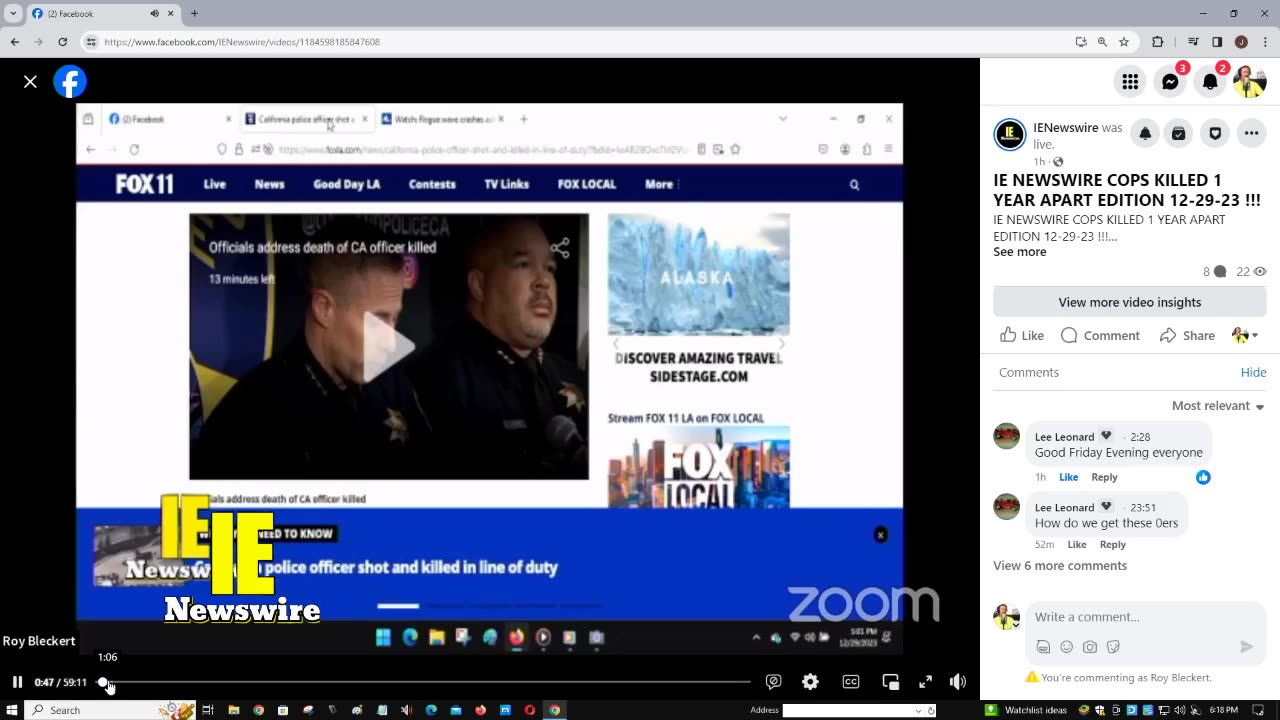1280x720 pixels.
Task: Open Facebook notifications bell
Action: [1210, 82]
